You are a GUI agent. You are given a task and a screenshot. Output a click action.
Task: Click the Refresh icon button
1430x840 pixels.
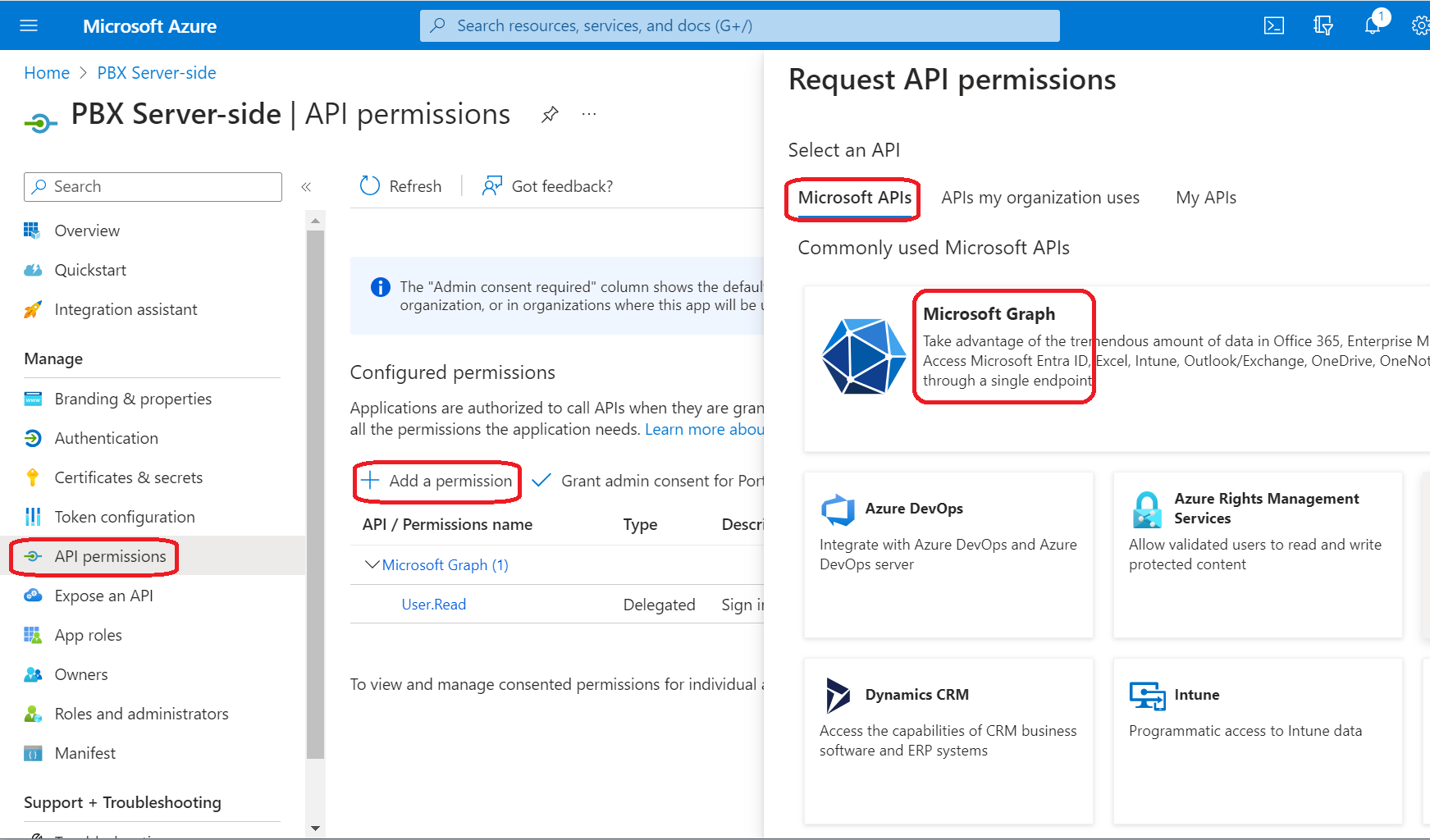370,186
